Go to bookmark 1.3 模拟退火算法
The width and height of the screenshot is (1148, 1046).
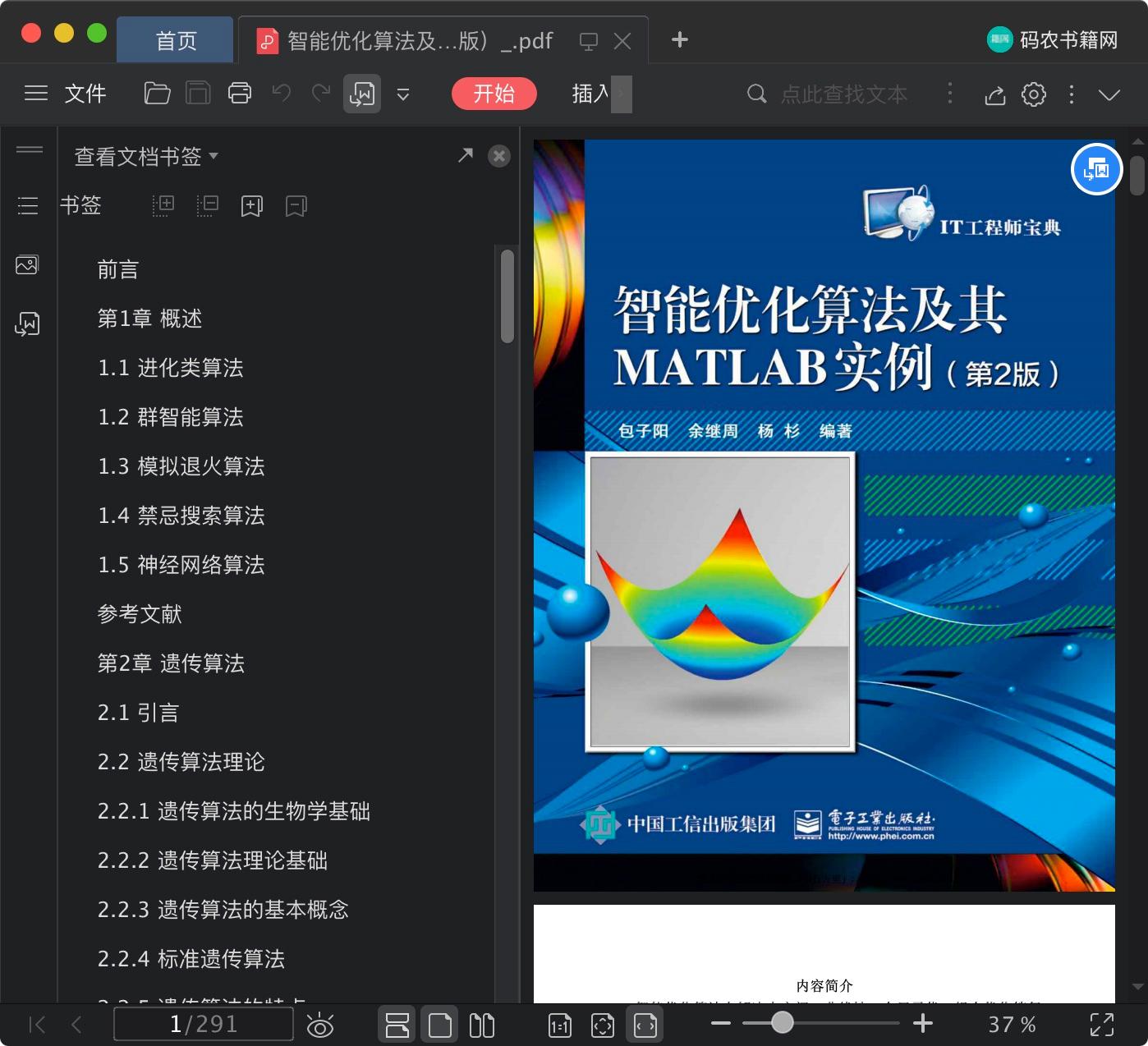coord(181,466)
